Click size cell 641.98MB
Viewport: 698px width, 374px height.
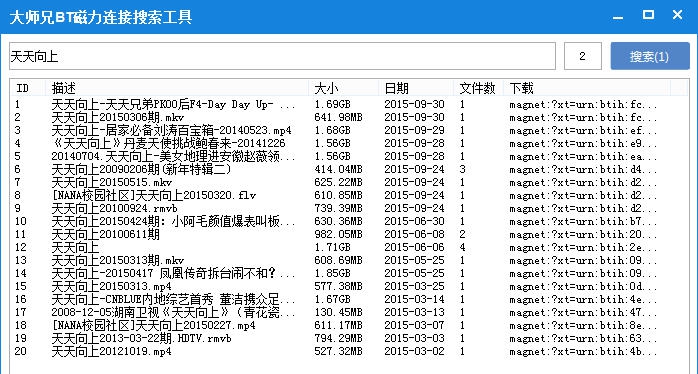338,118
